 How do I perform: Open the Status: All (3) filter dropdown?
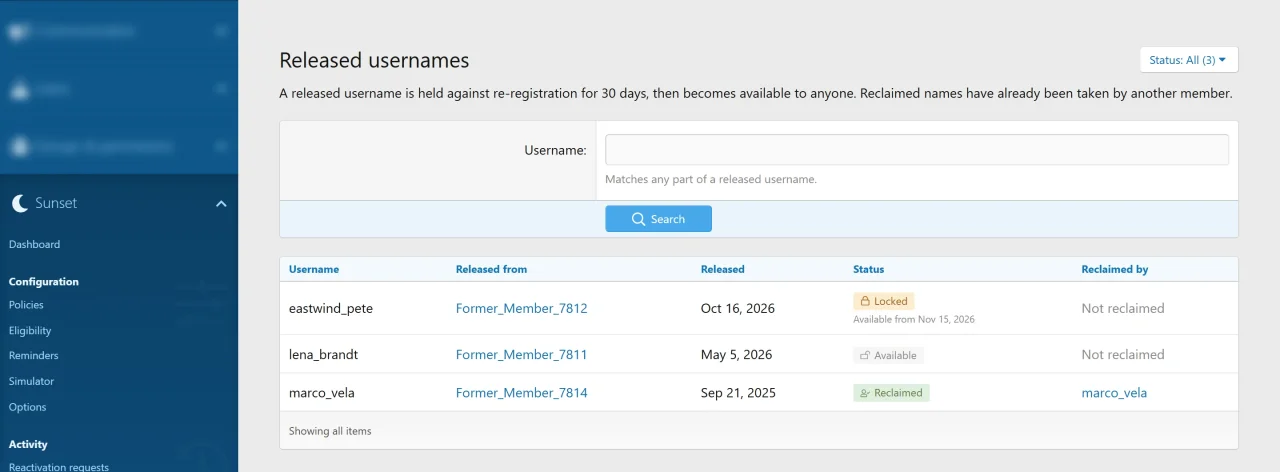pos(1189,60)
